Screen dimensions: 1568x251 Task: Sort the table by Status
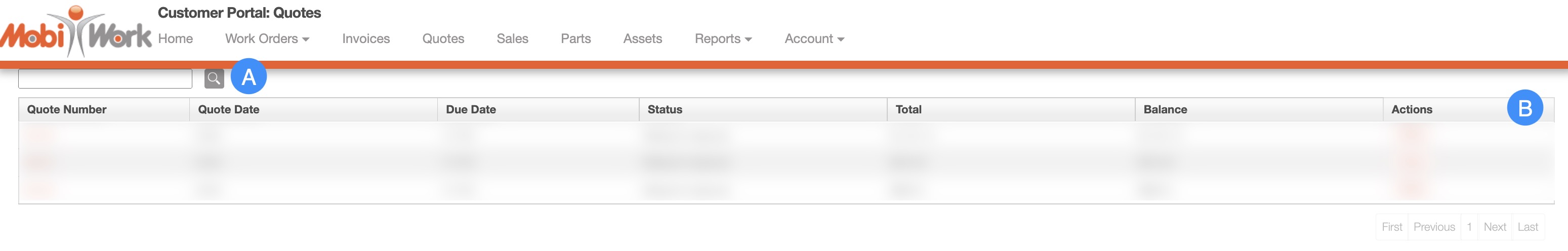click(x=665, y=110)
